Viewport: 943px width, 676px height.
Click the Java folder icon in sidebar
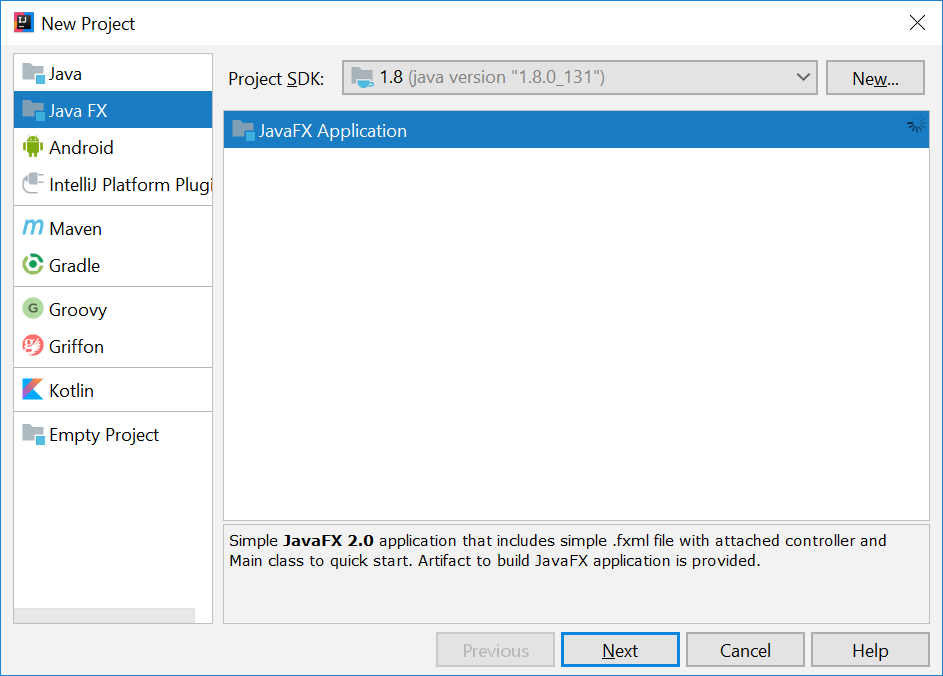pyautogui.click(x=33, y=74)
